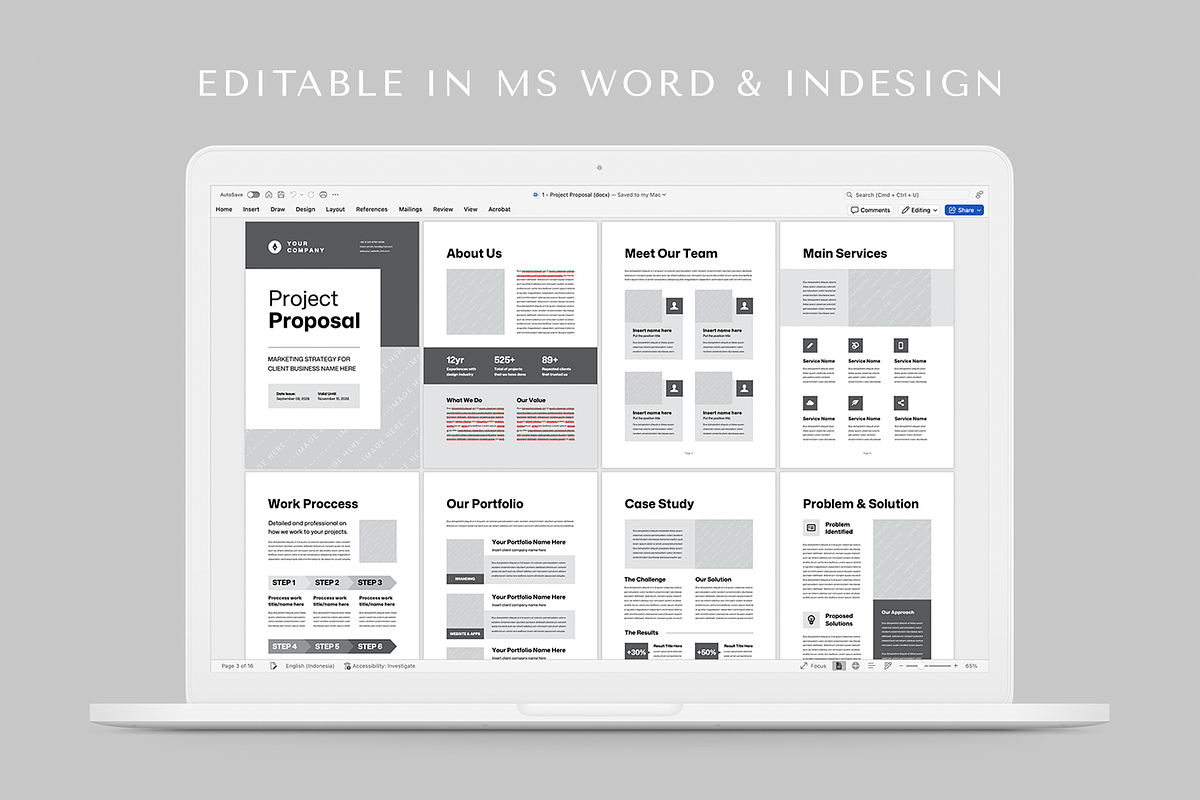Select Print Layout view icon
Viewport: 1200px width, 800px height.
click(839, 666)
